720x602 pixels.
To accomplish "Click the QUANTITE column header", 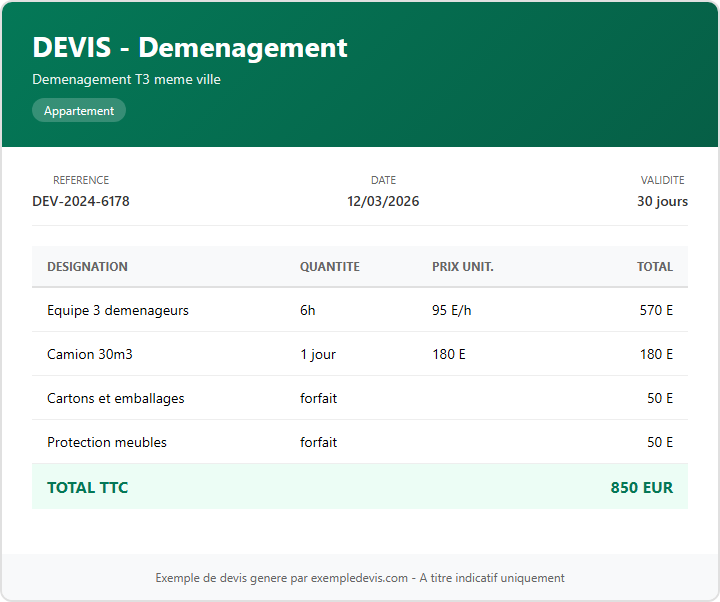I will coord(329,267).
